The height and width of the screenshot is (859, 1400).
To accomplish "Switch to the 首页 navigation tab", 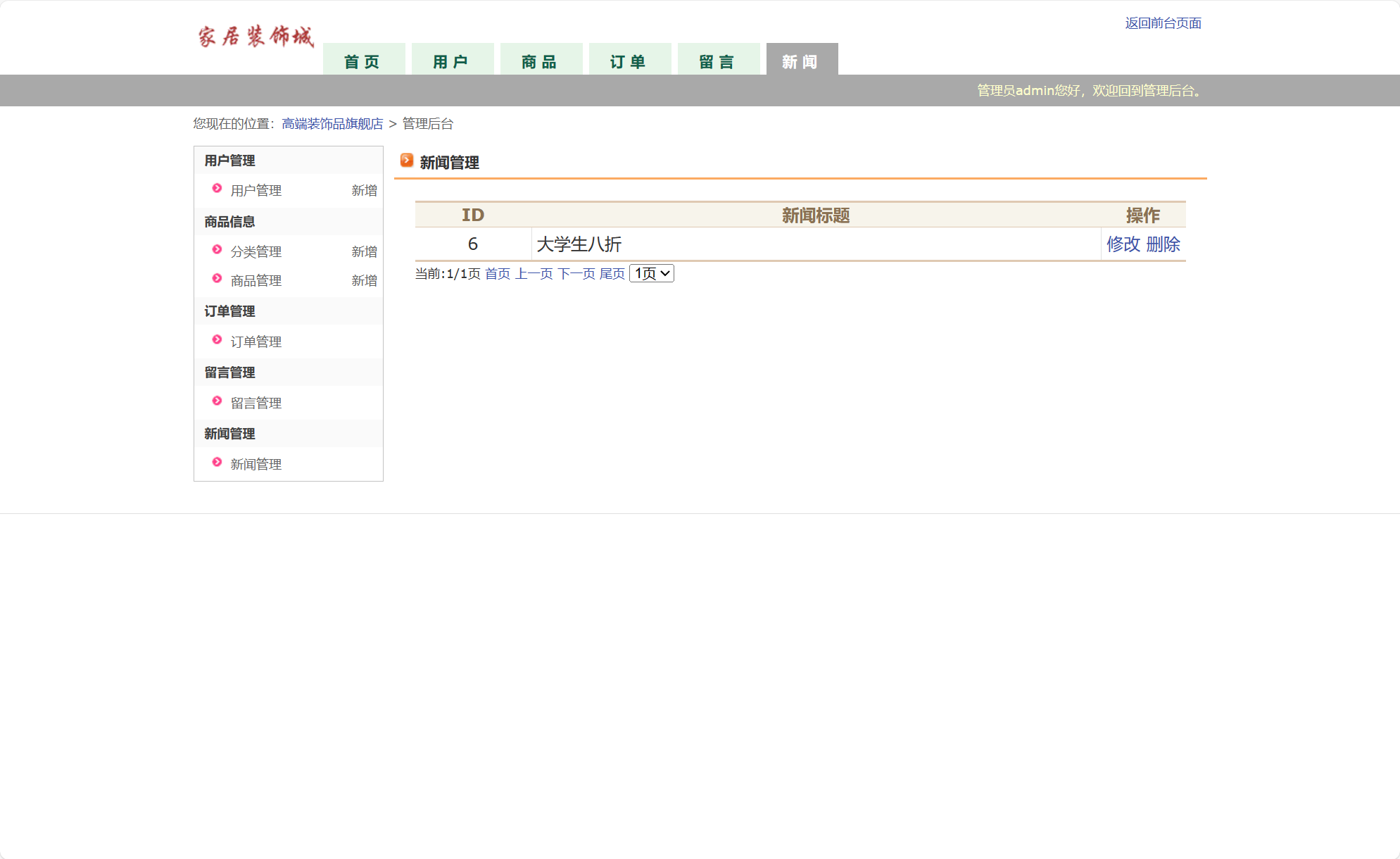I will [363, 61].
